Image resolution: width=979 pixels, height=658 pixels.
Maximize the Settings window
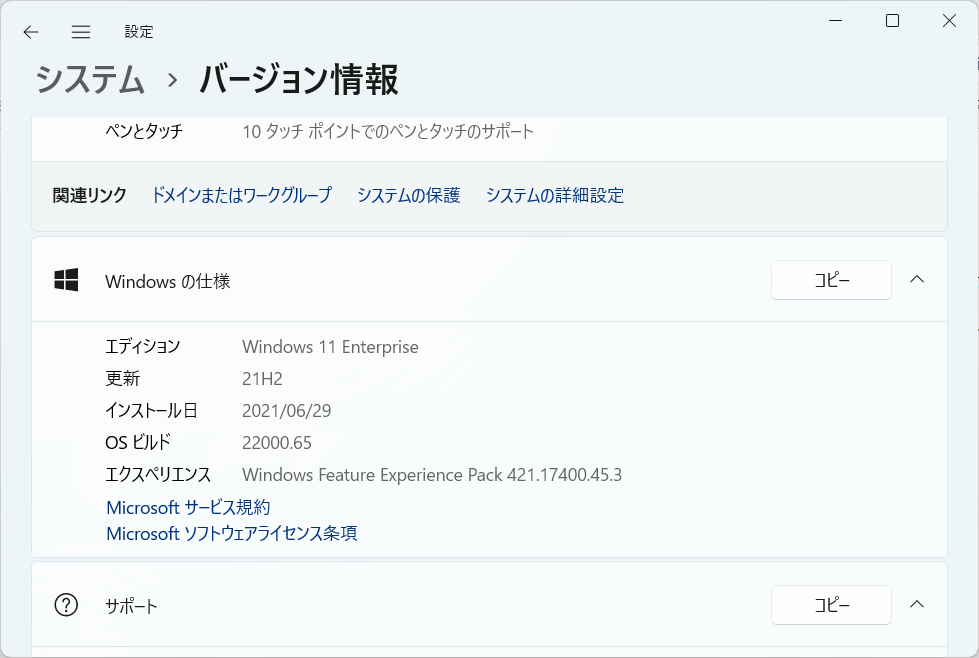point(892,21)
